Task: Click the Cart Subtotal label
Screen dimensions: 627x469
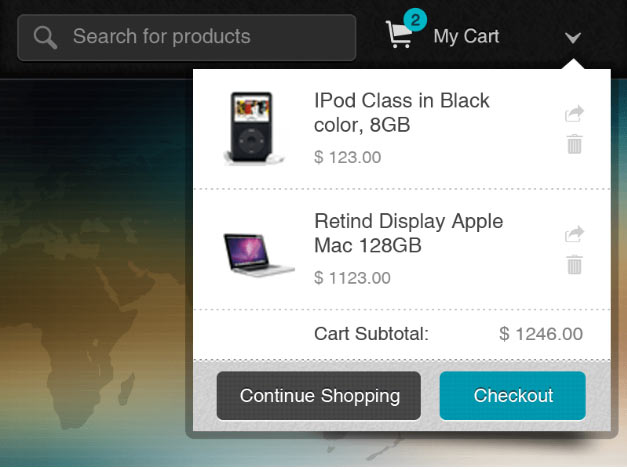Action: coord(371,334)
